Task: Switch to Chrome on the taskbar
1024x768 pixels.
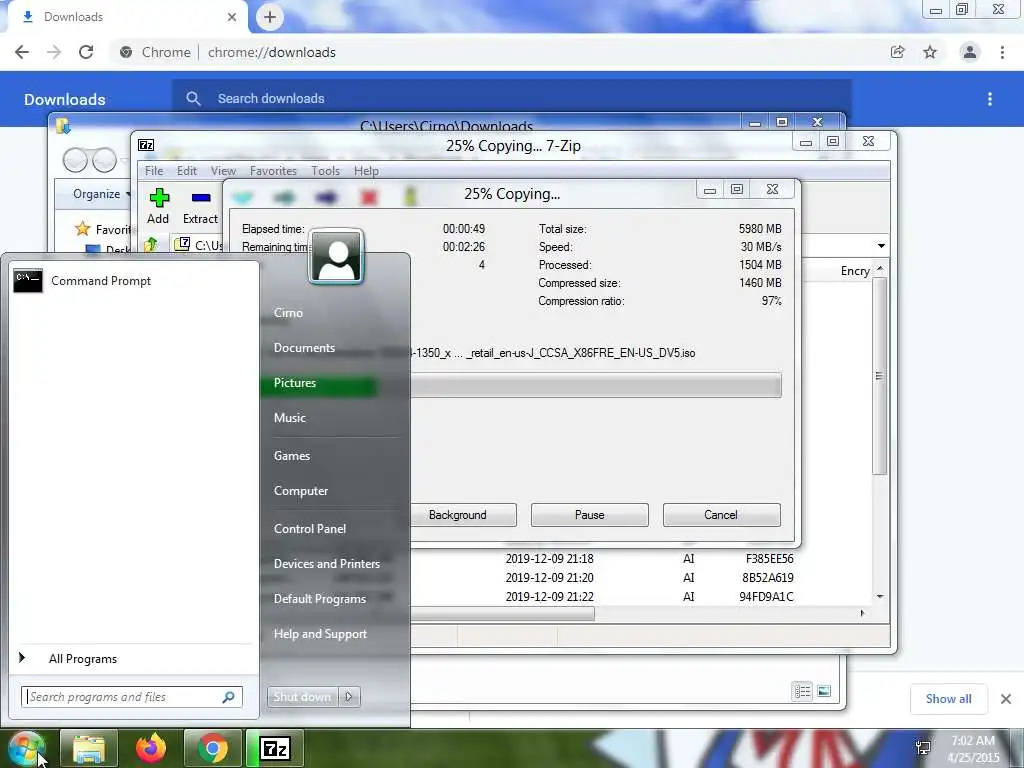Action: (x=212, y=748)
